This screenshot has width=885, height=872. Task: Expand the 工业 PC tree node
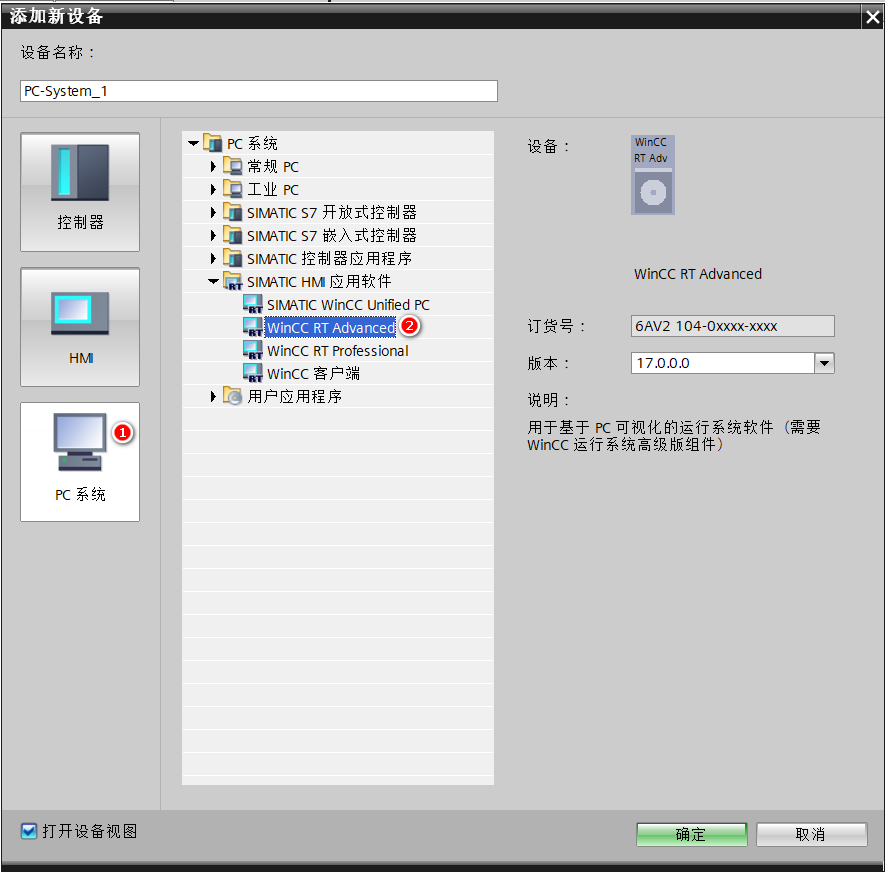click(213, 190)
